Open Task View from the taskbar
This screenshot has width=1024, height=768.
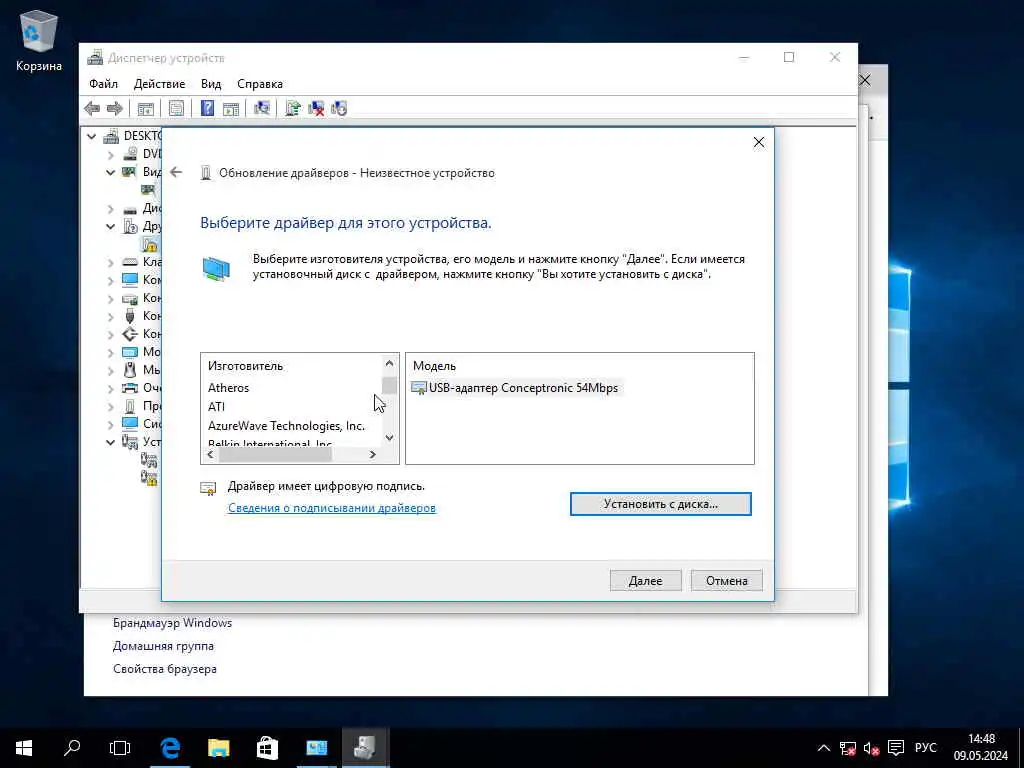[x=120, y=748]
